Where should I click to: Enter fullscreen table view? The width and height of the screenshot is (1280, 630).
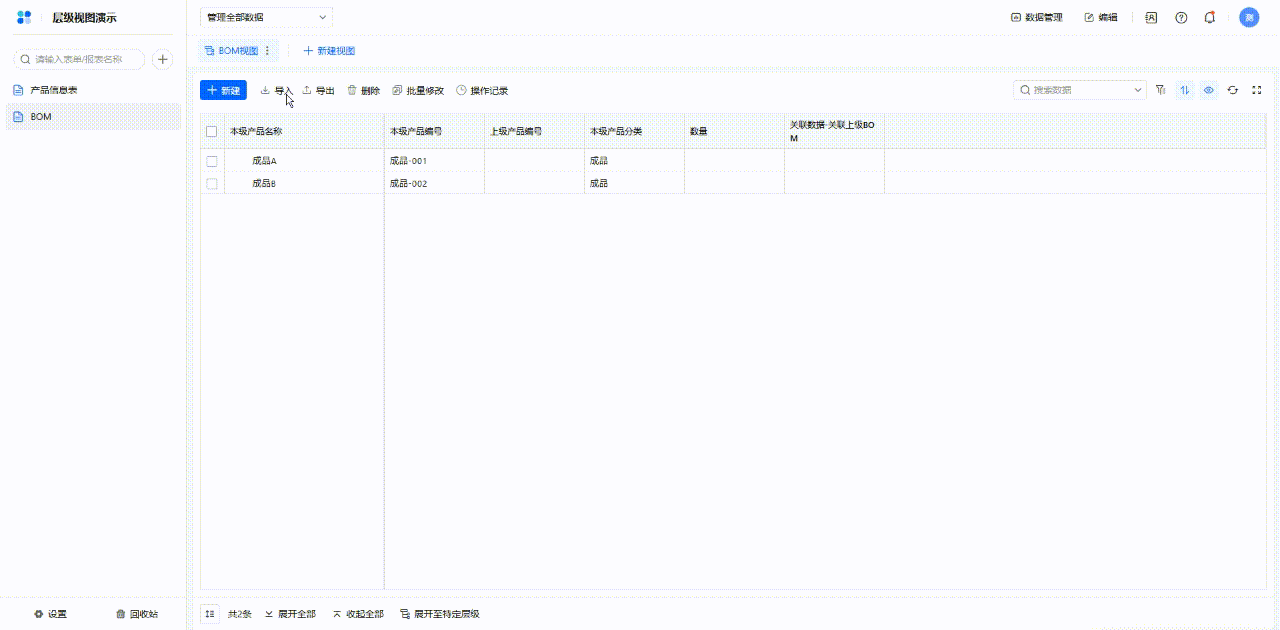coord(1257,90)
